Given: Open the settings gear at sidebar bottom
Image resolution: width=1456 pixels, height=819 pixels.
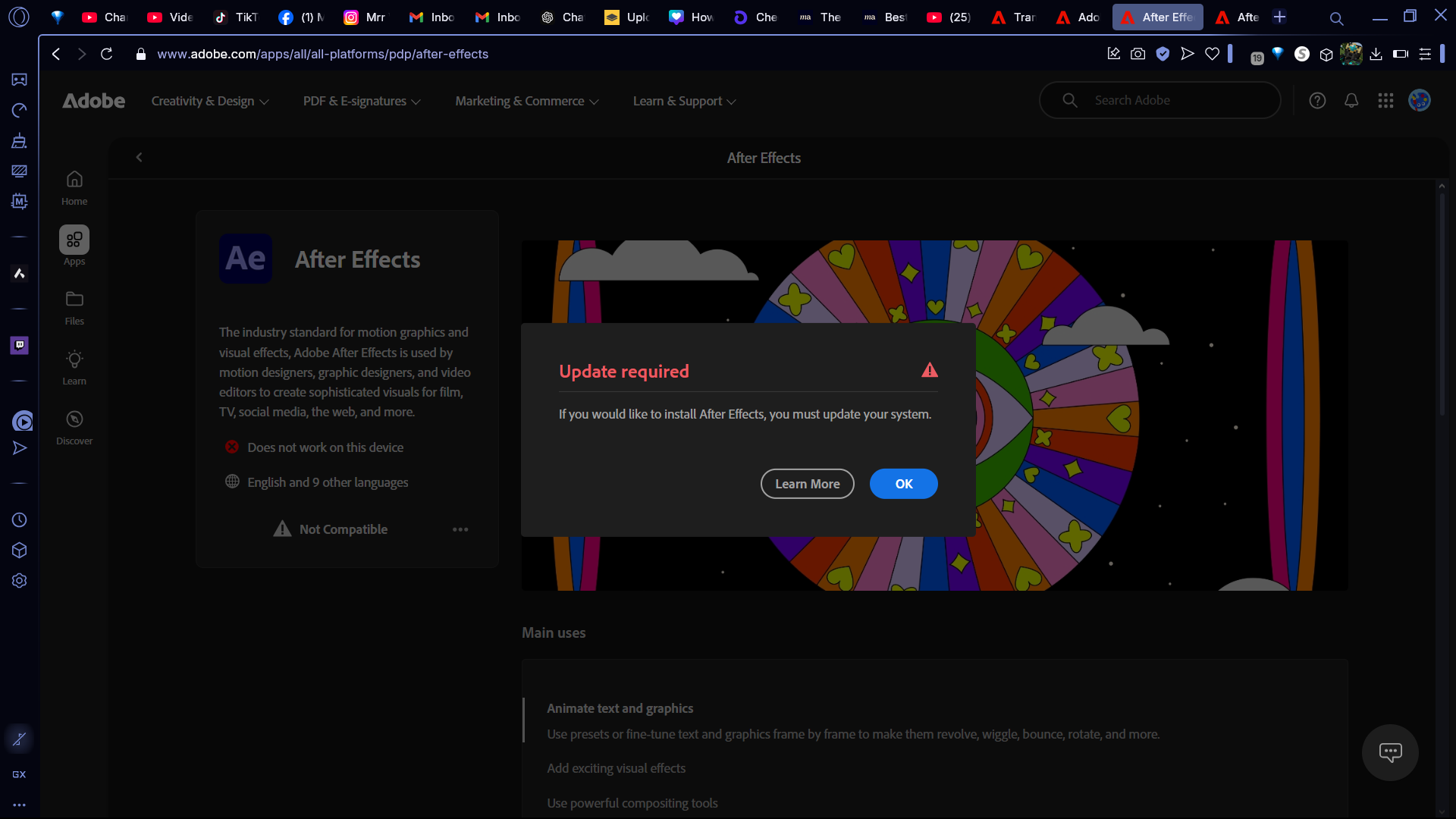Looking at the screenshot, I should (19, 580).
